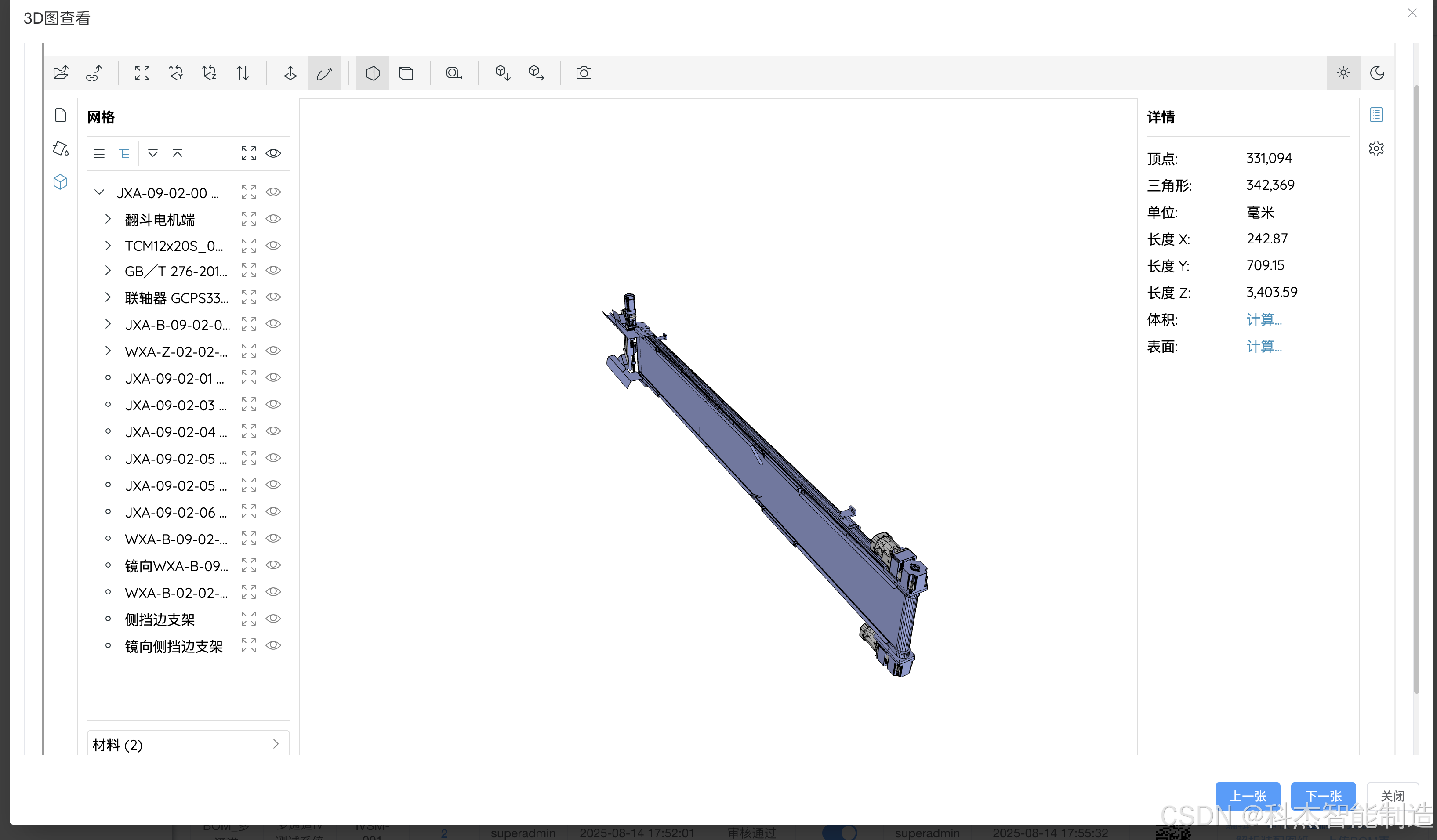This screenshot has height=840, width=1437.
Task: Toggle visibility of all meshes via header eye icon
Action: [x=274, y=153]
